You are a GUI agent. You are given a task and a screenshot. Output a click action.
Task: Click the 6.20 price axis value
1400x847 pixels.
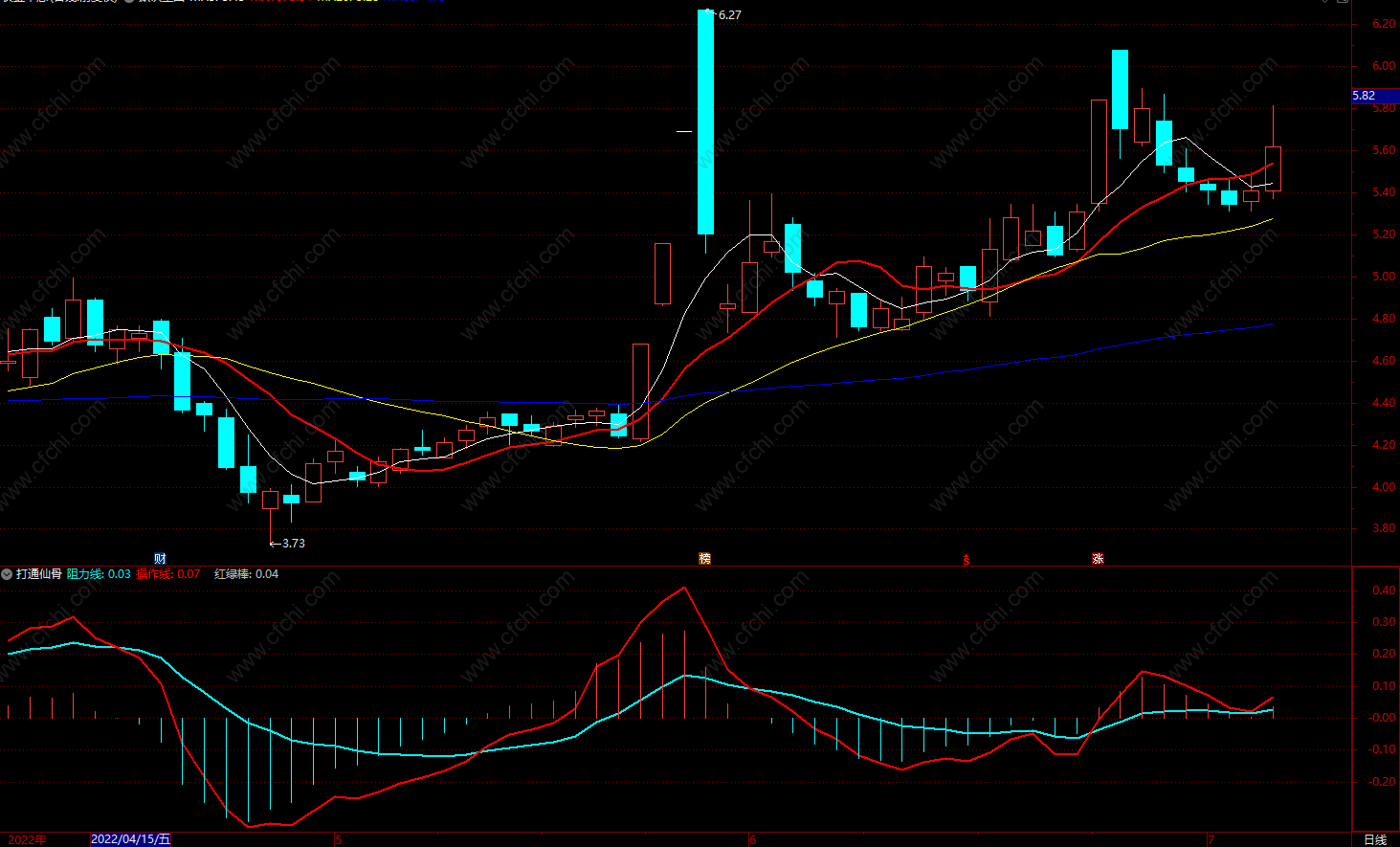coord(1384,24)
